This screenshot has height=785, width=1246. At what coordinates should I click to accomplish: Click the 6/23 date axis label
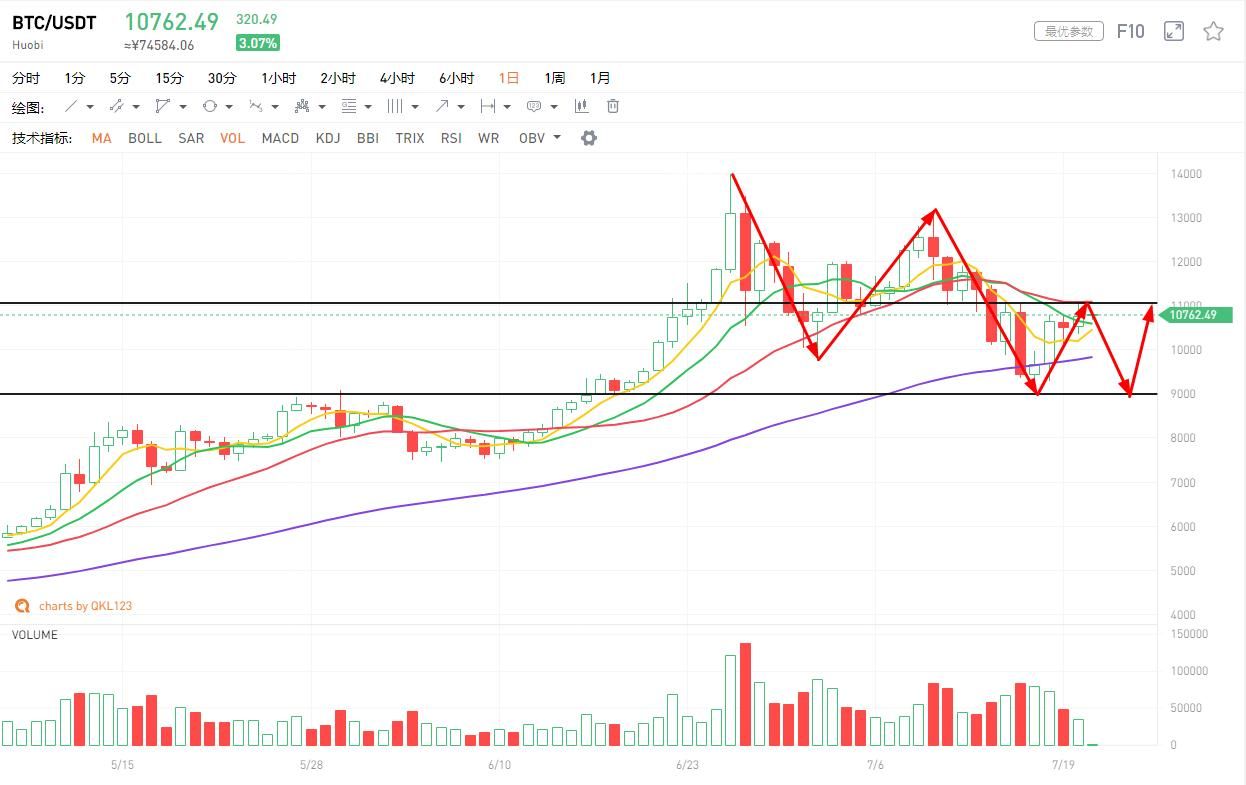(x=687, y=765)
